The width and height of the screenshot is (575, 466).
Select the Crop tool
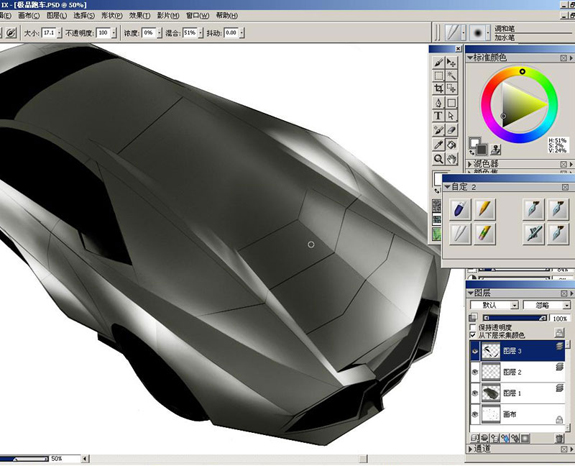pyautogui.click(x=438, y=89)
